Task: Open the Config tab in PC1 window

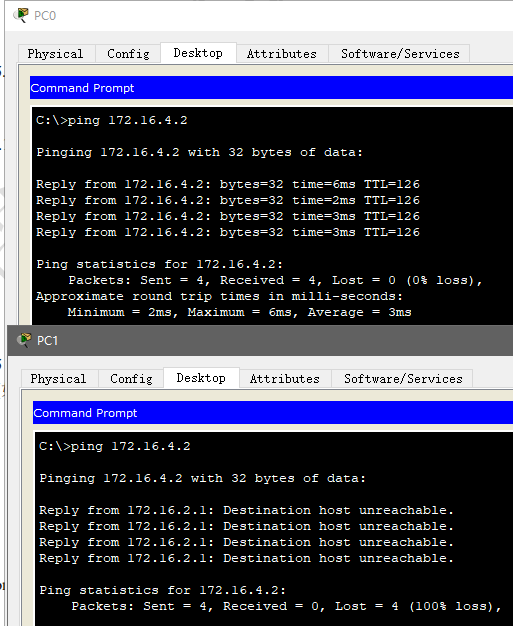Action: pyautogui.click(x=131, y=379)
